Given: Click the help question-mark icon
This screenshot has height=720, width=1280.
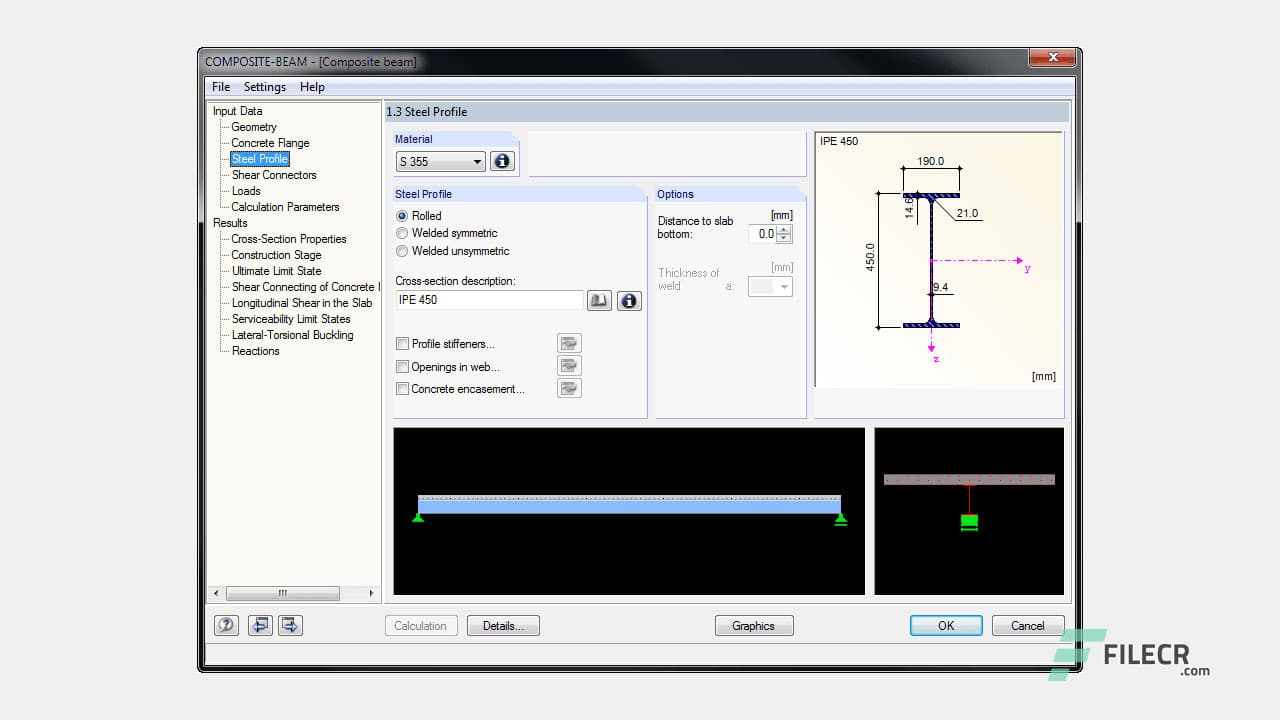Looking at the screenshot, I should pyautogui.click(x=226, y=624).
